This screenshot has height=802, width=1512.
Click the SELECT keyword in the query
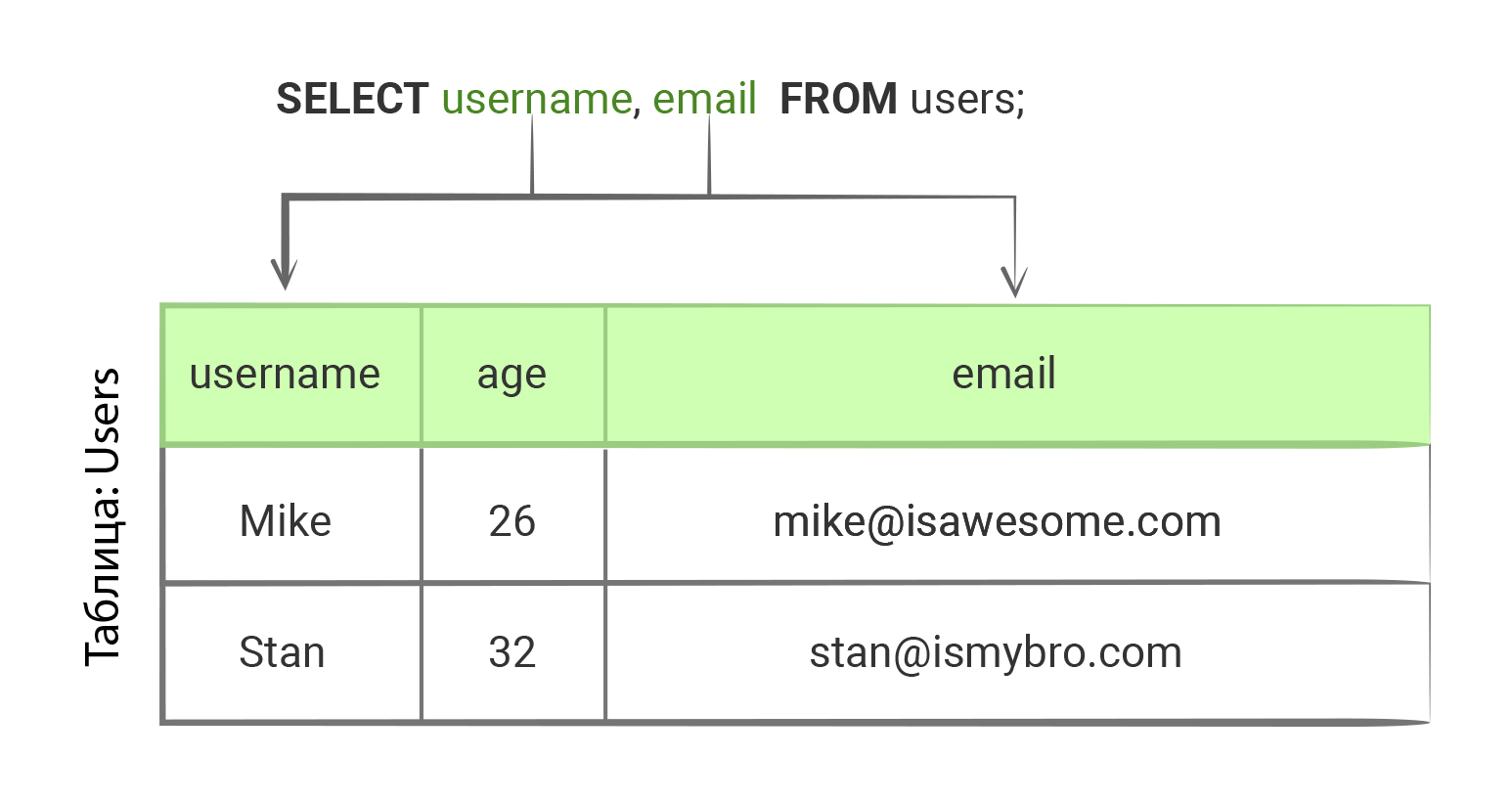tap(352, 99)
